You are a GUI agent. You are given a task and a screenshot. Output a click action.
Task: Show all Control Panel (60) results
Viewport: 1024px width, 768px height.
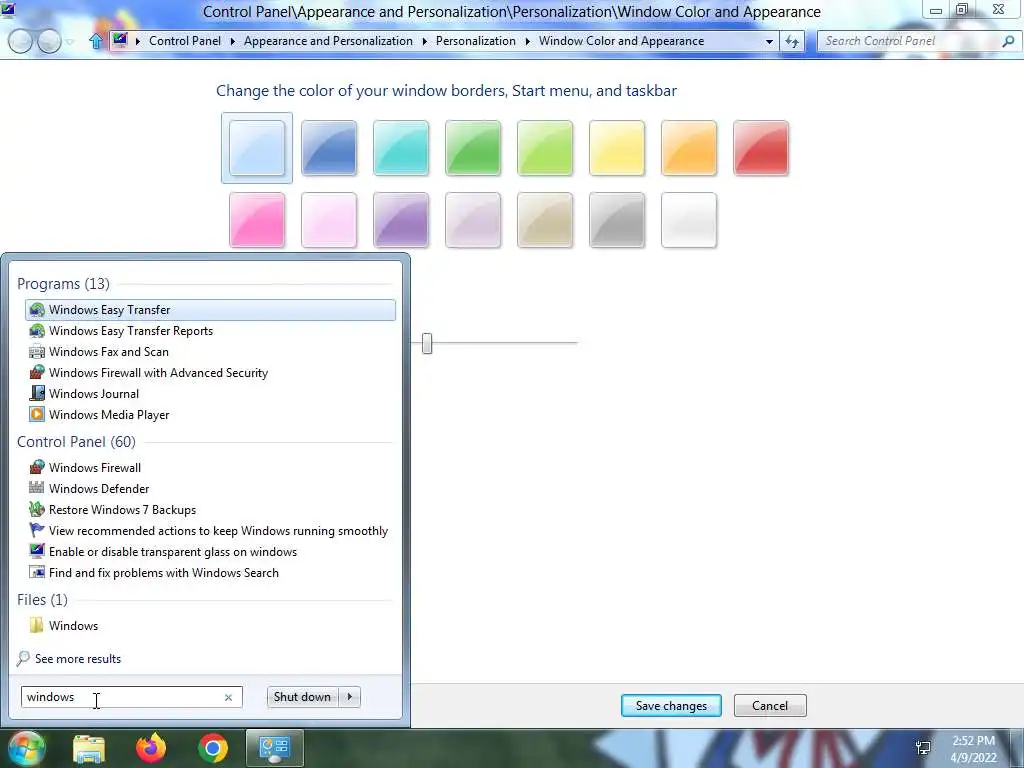pyautogui.click(x=76, y=441)
